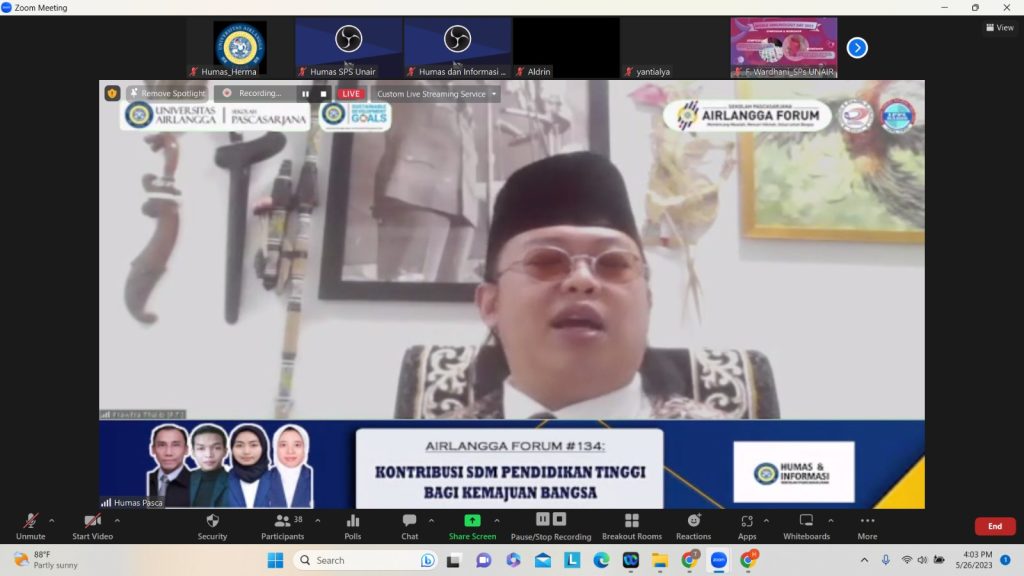
Task: Click the taskbar Search field
Action: click(366, 560)
